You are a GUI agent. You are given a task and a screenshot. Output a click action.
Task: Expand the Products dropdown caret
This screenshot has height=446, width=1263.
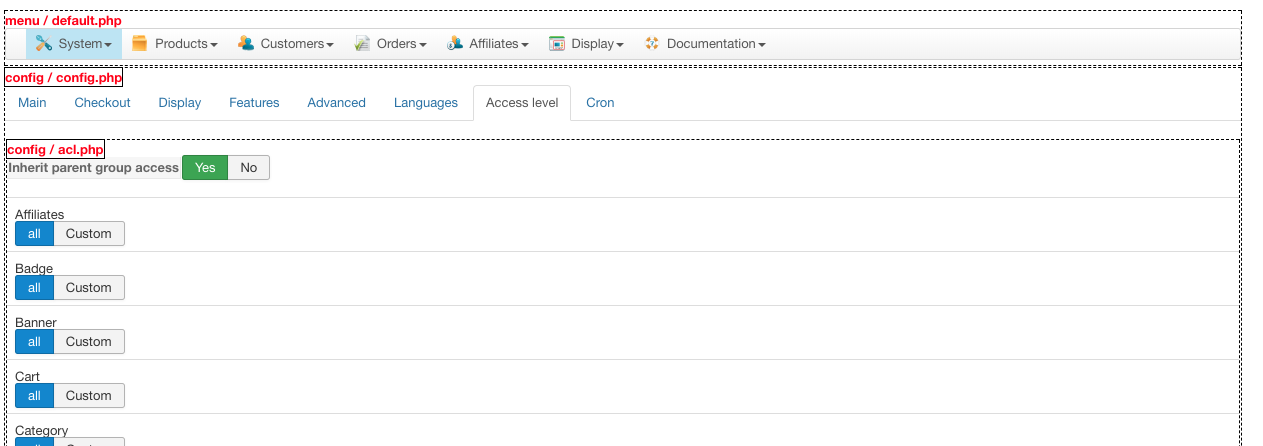tap(214, 45)
